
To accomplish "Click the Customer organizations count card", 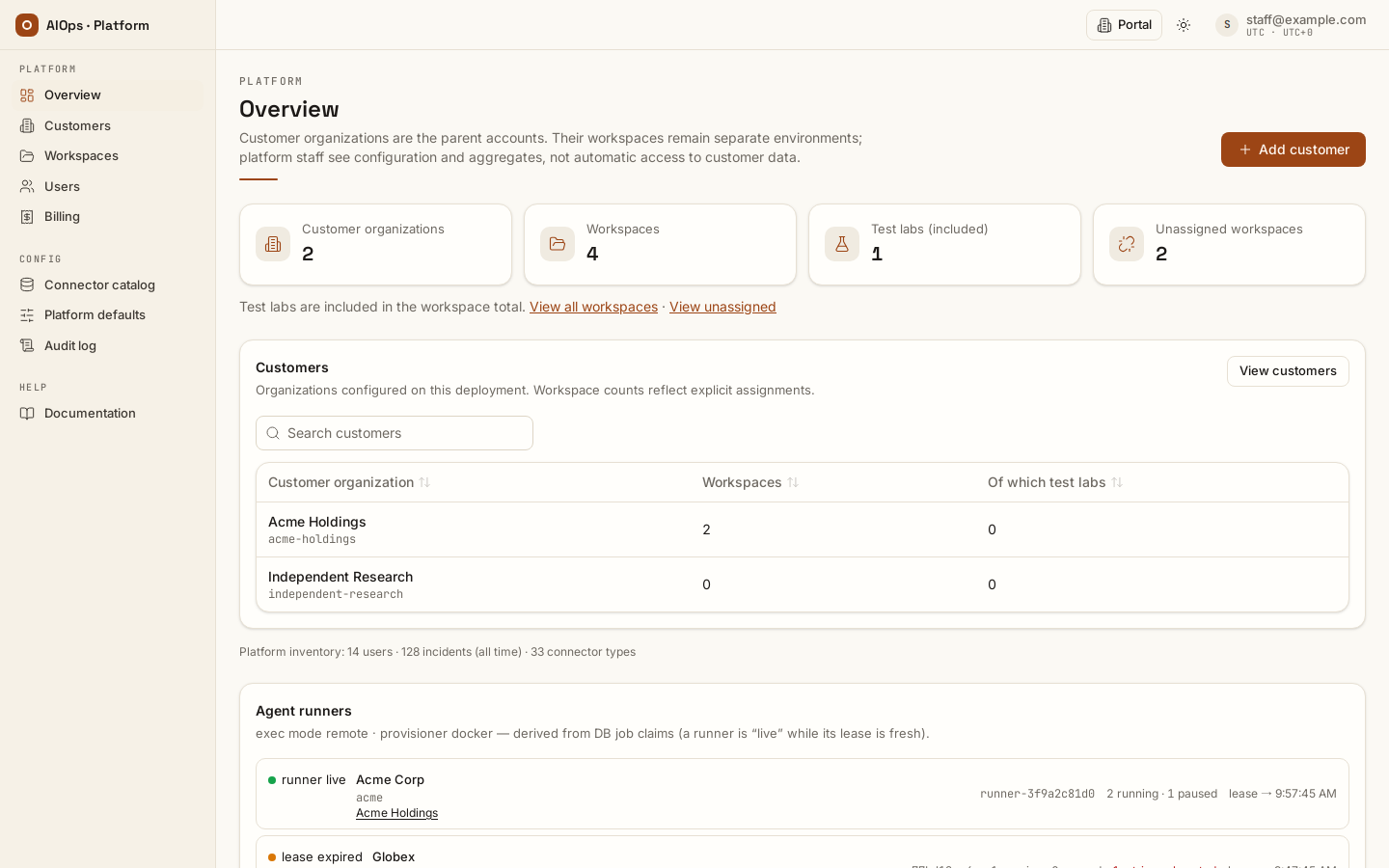I will [375, 244].
